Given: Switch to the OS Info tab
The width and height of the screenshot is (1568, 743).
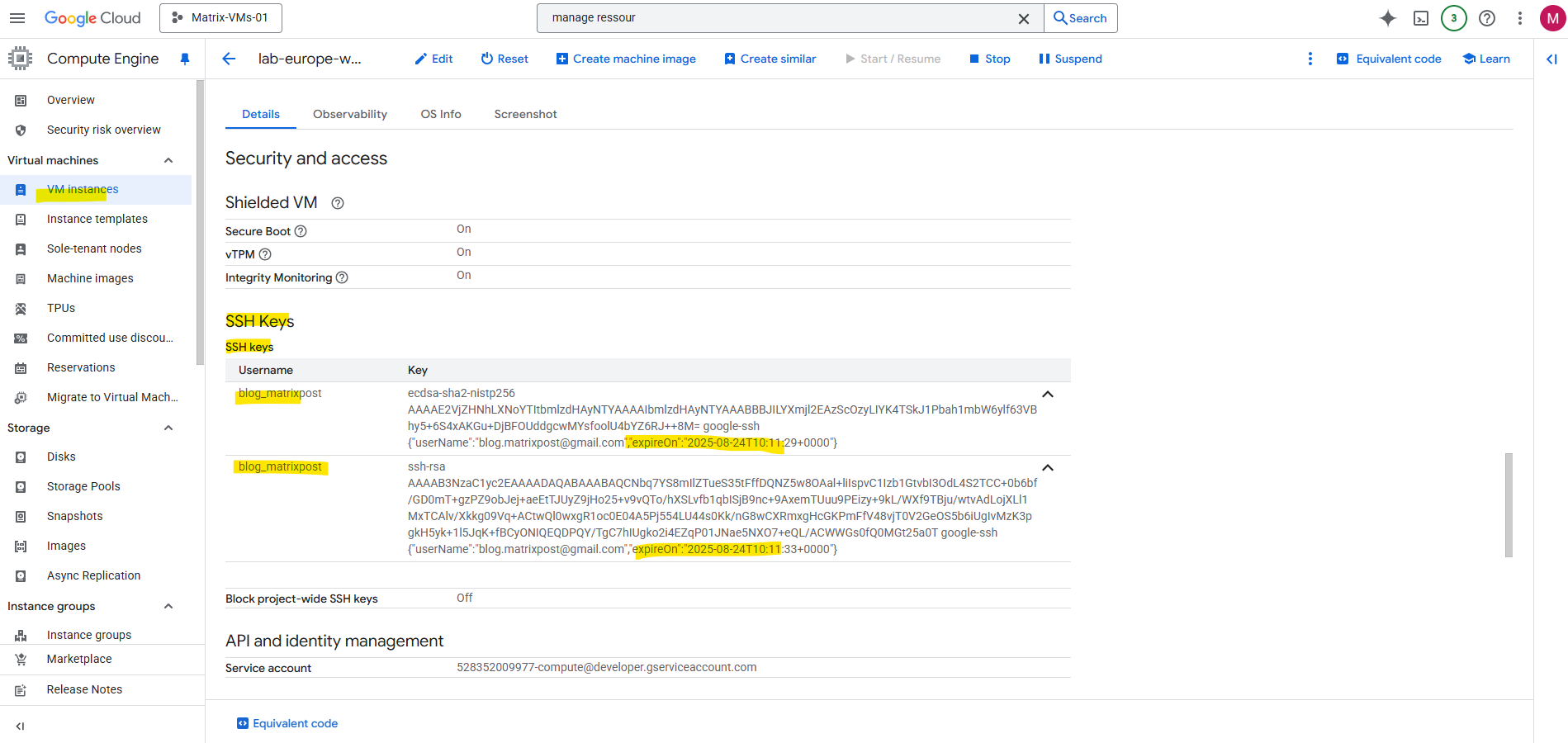Looking at the screenshot, I should pos(441,114).
